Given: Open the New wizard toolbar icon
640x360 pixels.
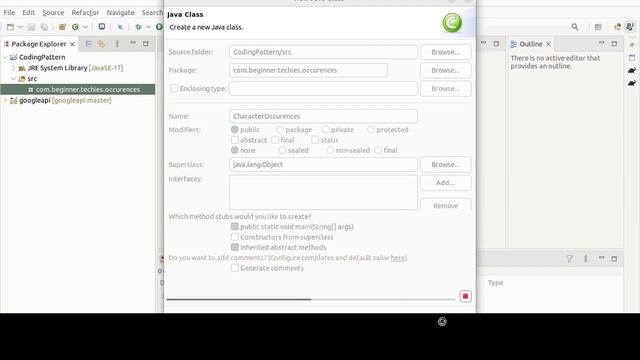Looking at the screenshot, I should click(x=10, y=27).
